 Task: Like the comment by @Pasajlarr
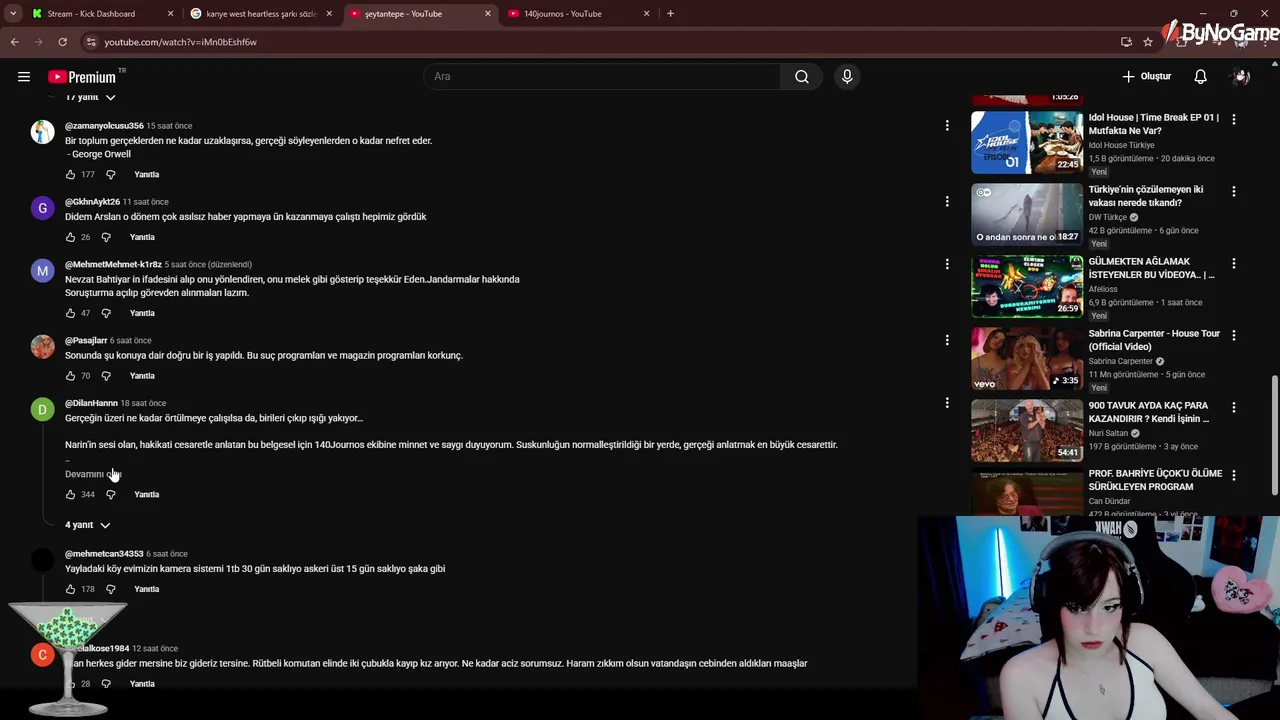point(70,376)
